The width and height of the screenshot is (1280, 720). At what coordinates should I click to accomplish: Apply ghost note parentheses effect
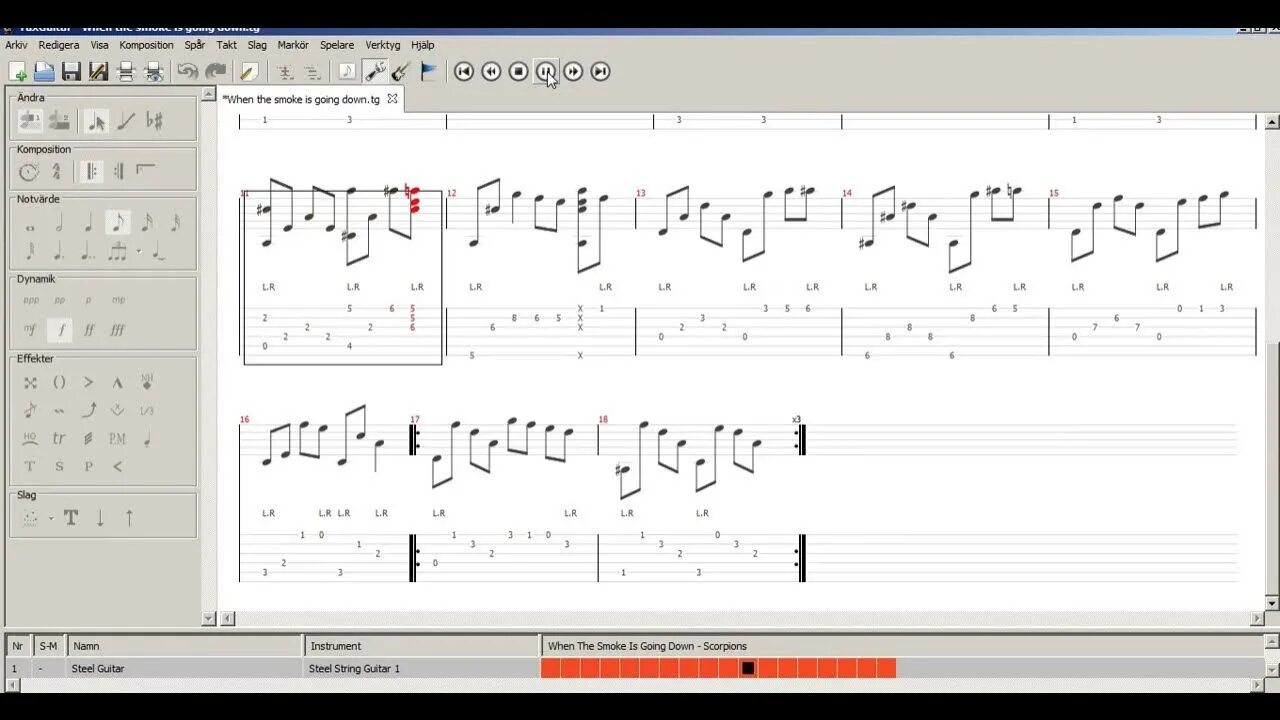pyautogui.click(x=59, y=383)
